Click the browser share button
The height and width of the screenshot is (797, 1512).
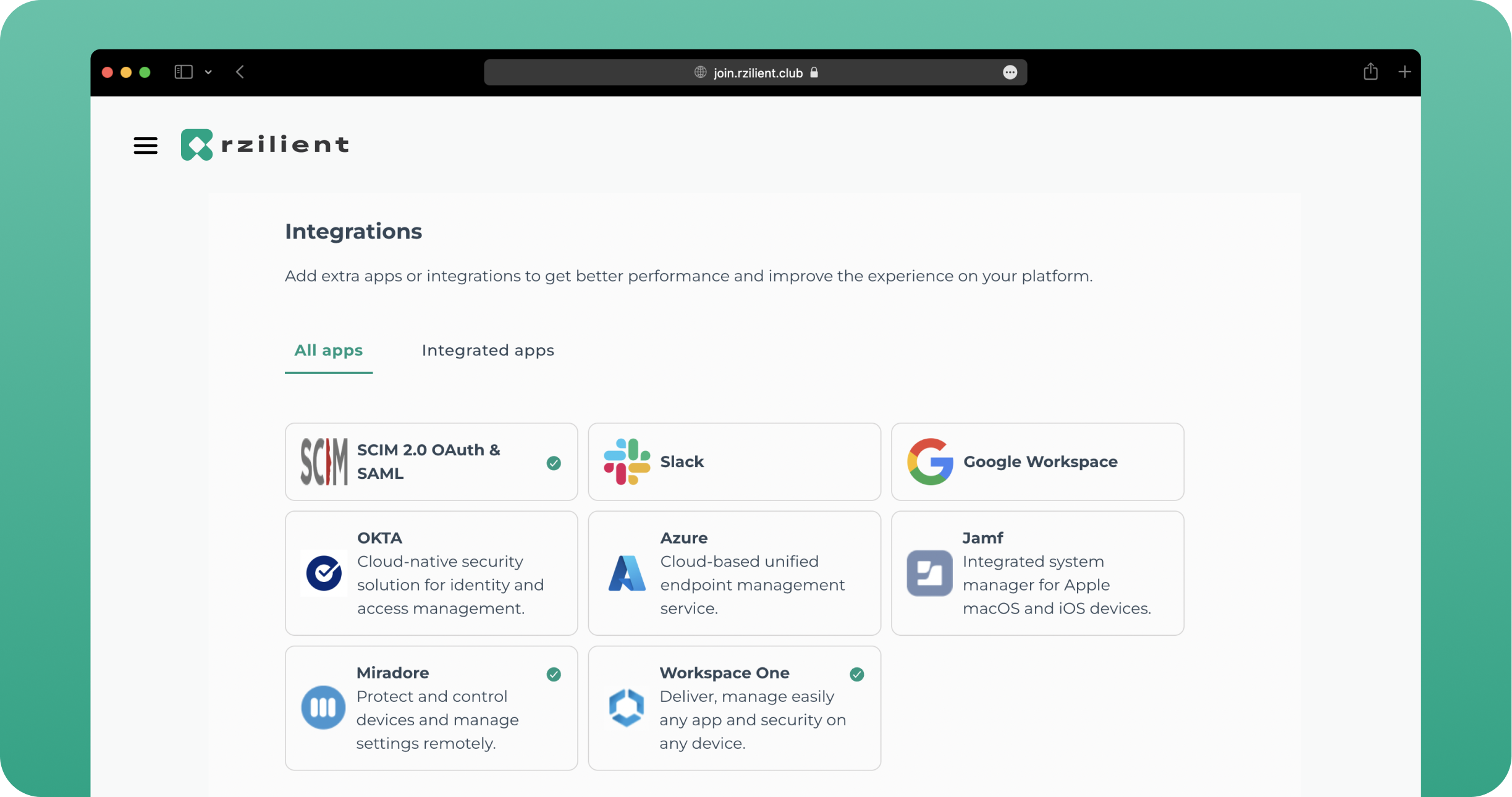tap(1370, 72)
